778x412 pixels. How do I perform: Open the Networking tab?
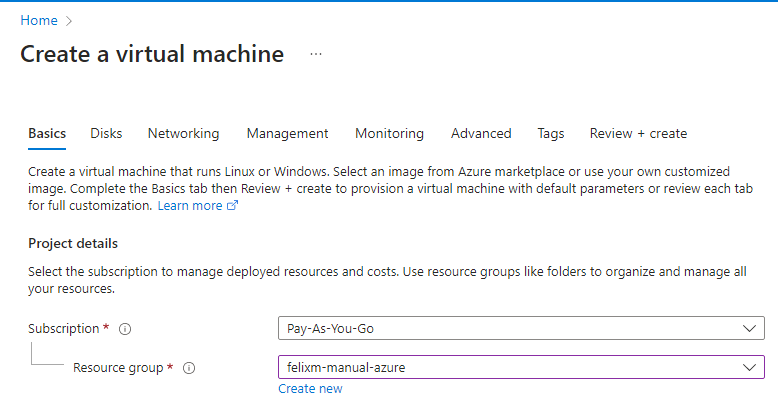click(184, 134)
